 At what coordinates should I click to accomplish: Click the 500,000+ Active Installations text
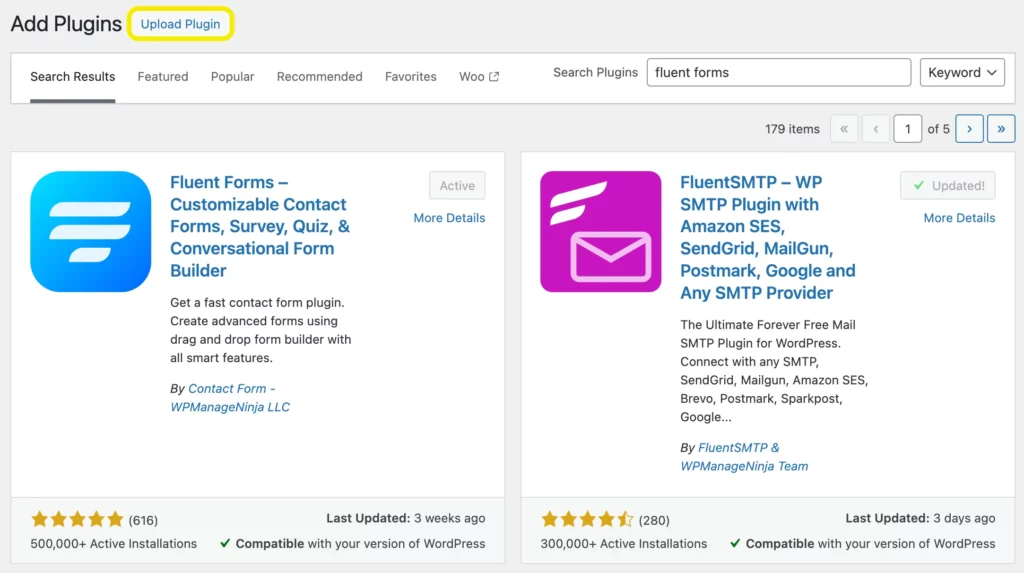point(114,544)
